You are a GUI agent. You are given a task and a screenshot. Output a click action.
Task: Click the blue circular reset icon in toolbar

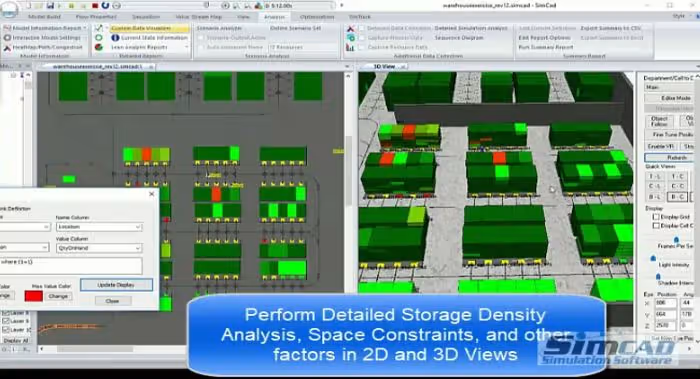pos(105,5)
